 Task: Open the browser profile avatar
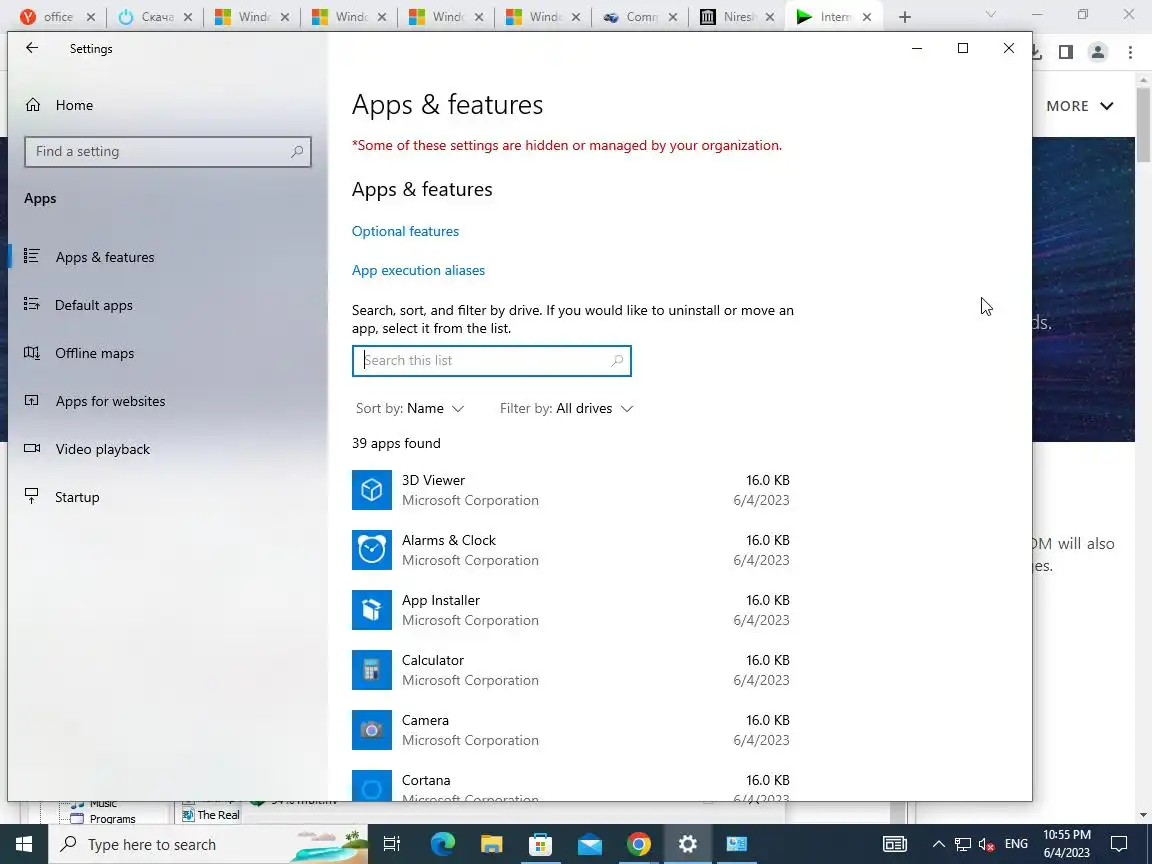pos(1098,51)
